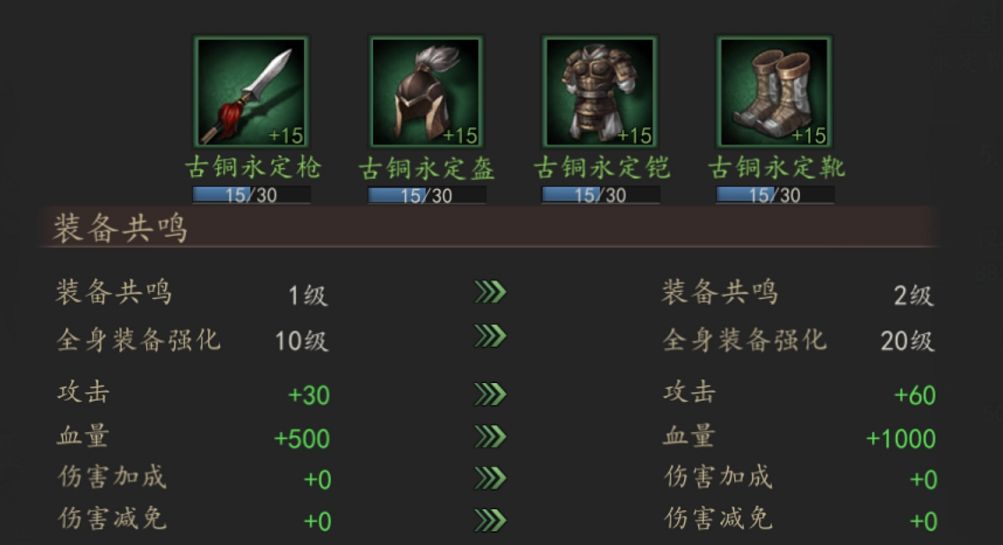This screenshot has height=545, width=1003.
Task: Click the 15/30 progress bar under 古铜永定靴
Action: pos(775,194)
